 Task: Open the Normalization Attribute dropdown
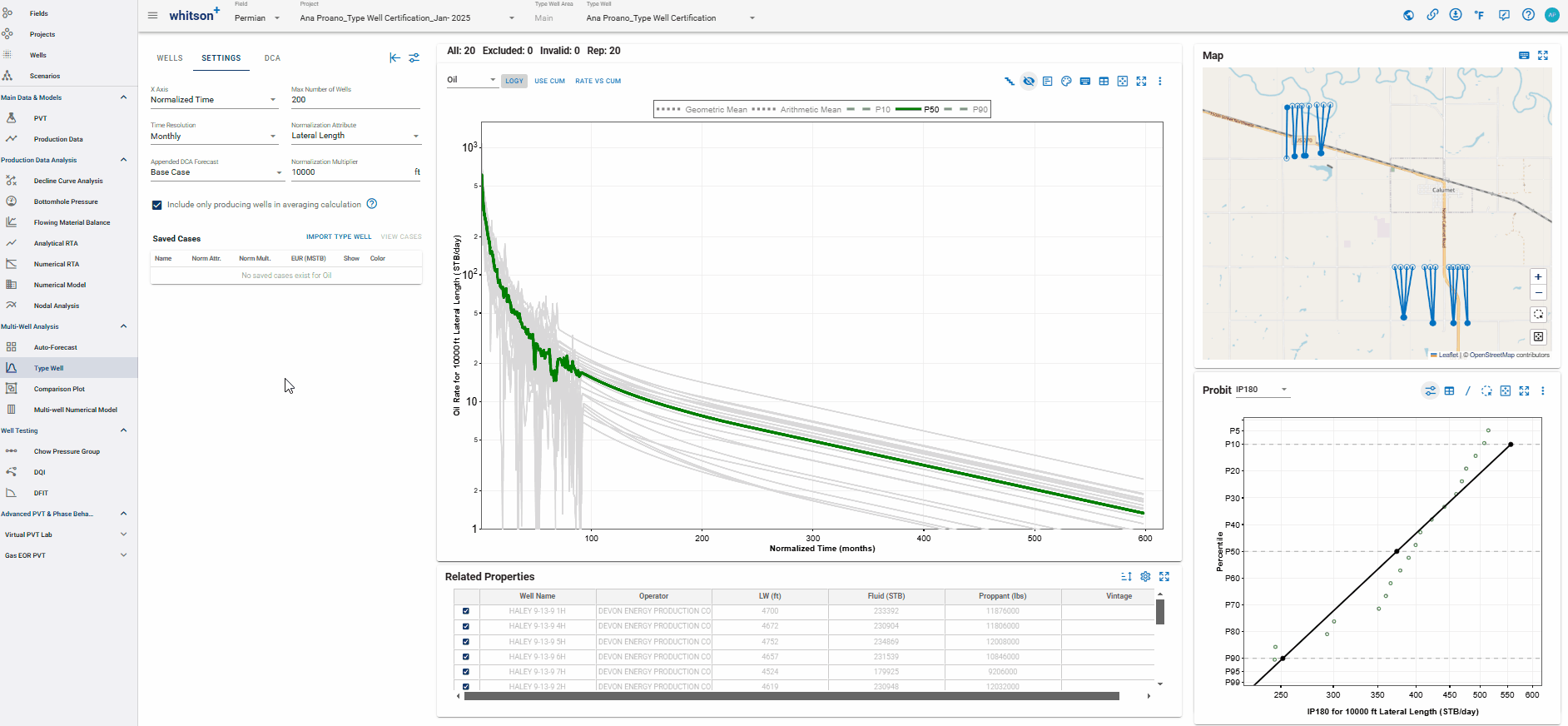(x=355, y=136)
